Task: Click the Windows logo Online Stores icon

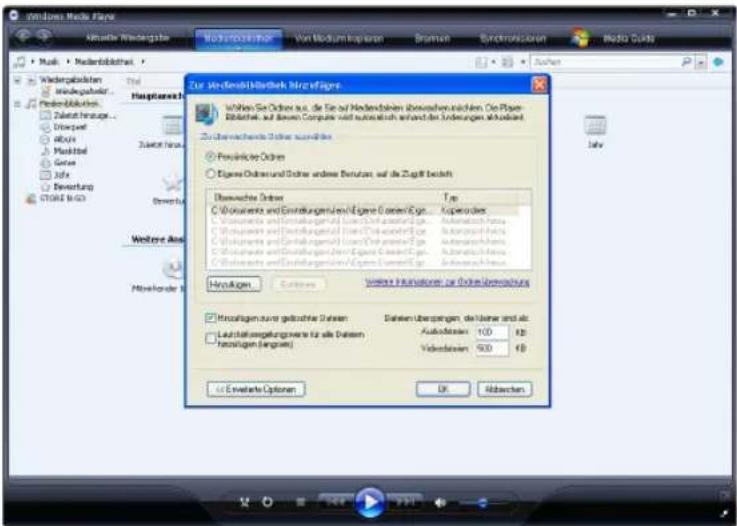Action: click(x=581, y=38)
